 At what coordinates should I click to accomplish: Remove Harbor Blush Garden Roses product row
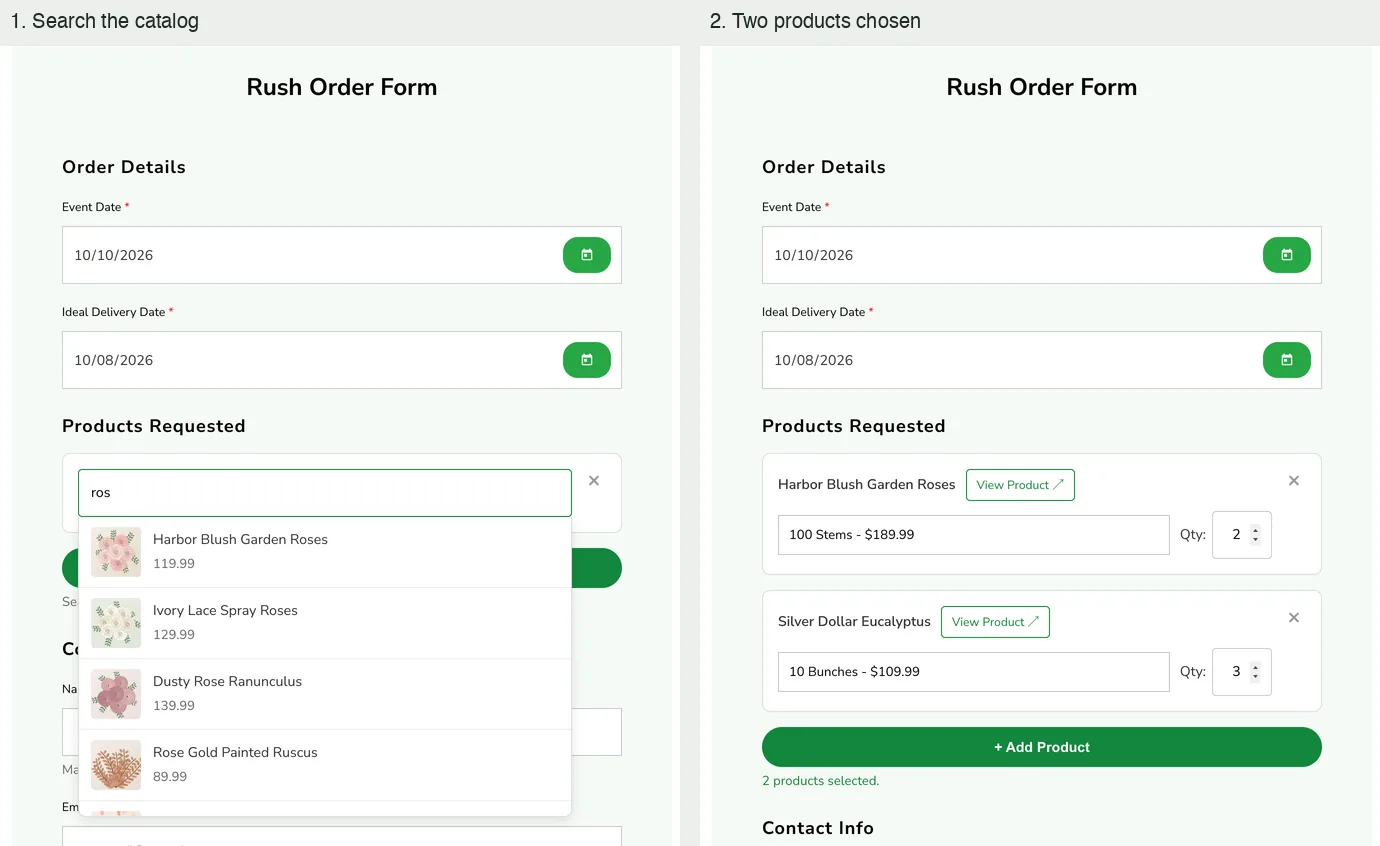point(1294,481)
